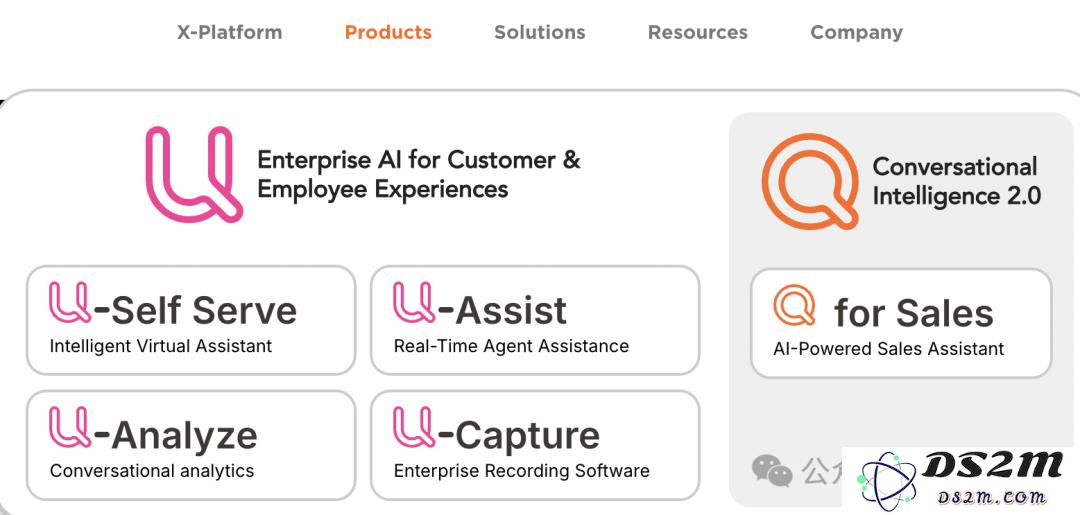Viewport: 1080px width, 515px height.
Task: Open U-Assist Real-Time Agent Assistance card
Action: tap(535, 320)
